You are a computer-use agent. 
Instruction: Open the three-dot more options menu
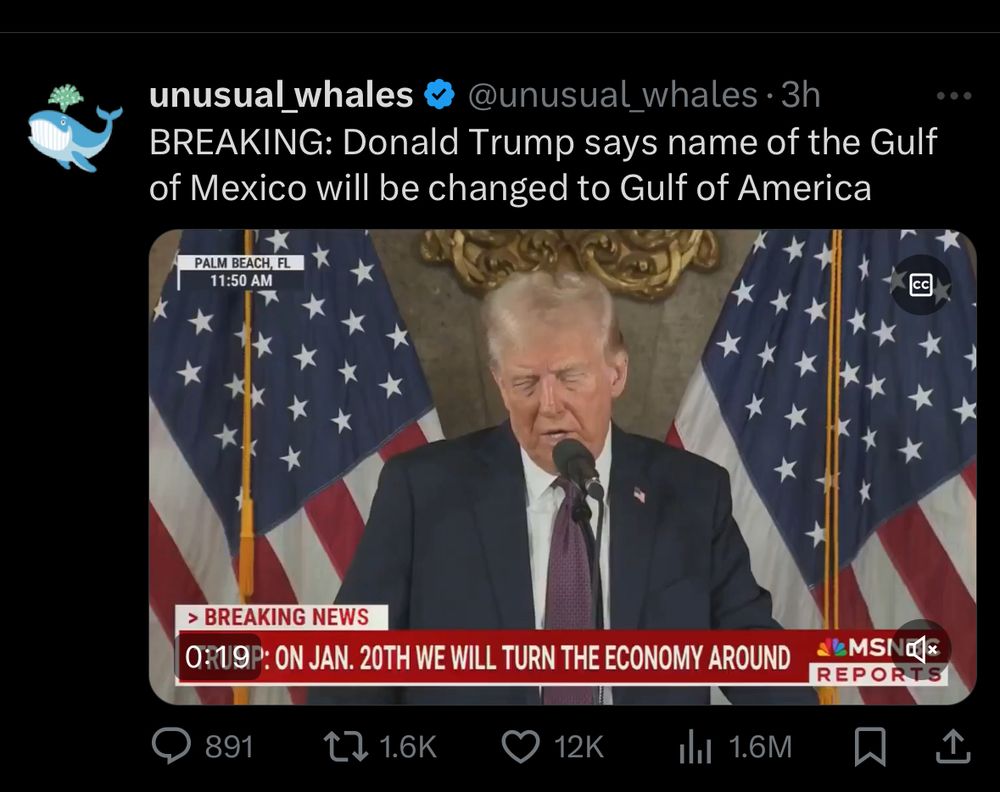coord(954,96)
